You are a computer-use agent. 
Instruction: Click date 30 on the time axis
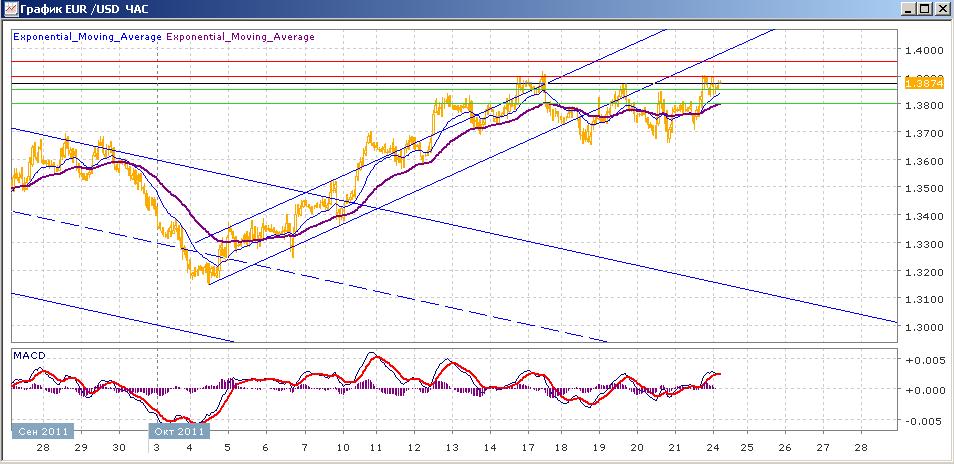tap(119, 448)
